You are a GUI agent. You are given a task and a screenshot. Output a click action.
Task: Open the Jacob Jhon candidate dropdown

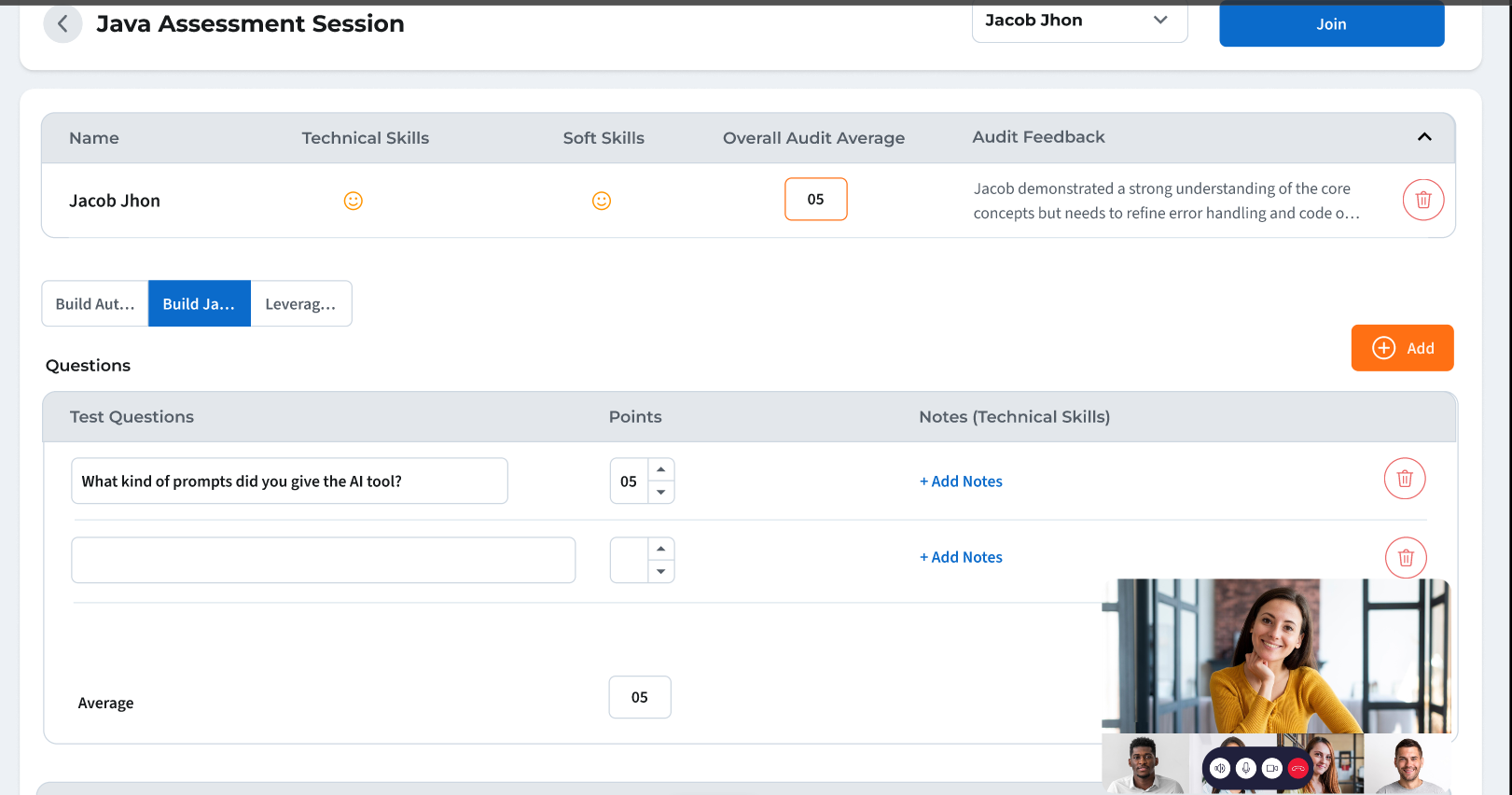[x=1079, y=21]
